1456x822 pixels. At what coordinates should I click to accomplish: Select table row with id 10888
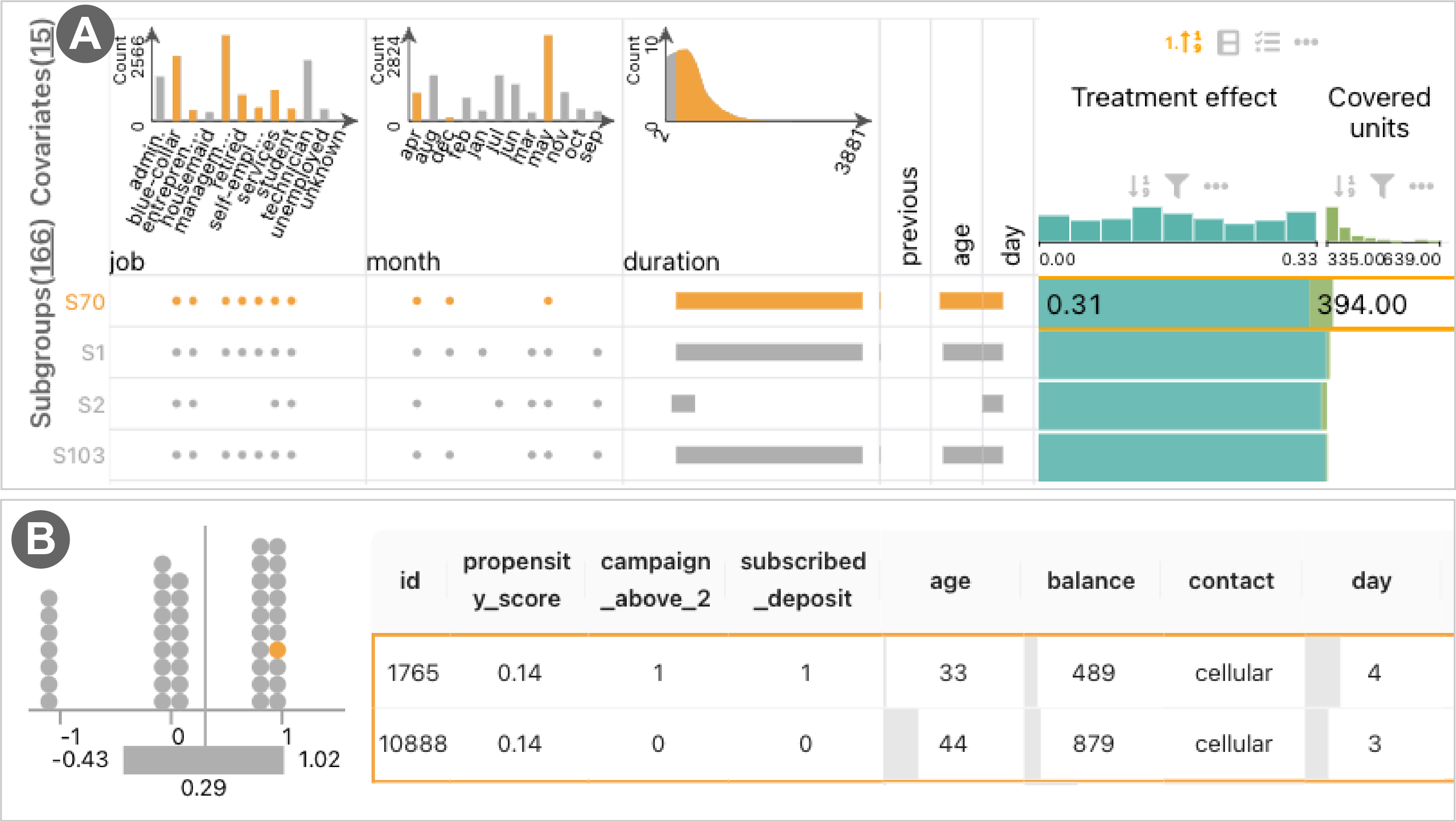[x=413, y=744]
